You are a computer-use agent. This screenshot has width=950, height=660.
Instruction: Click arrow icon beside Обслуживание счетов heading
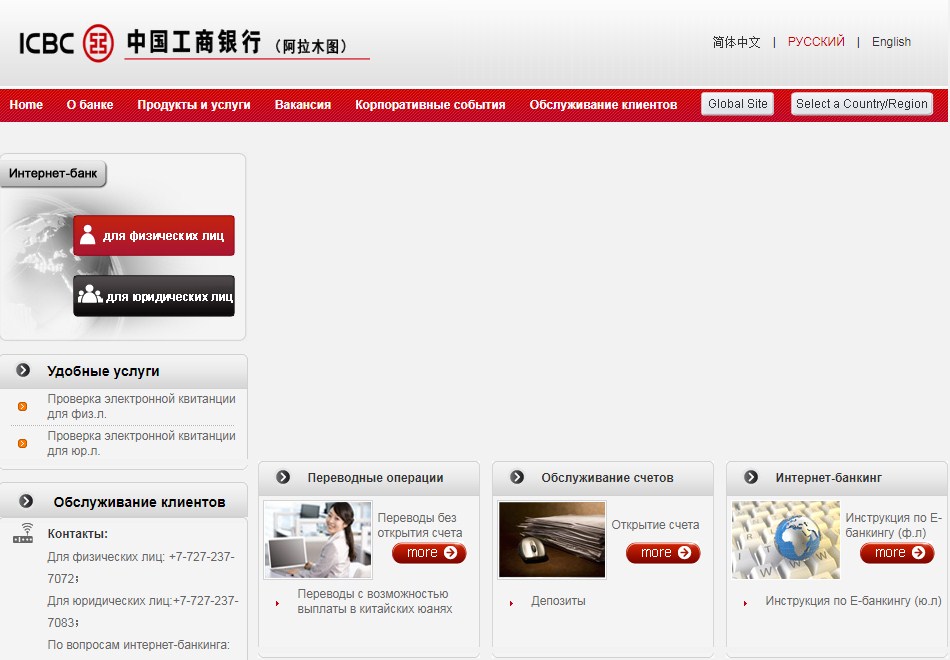[x=517, y=478]
